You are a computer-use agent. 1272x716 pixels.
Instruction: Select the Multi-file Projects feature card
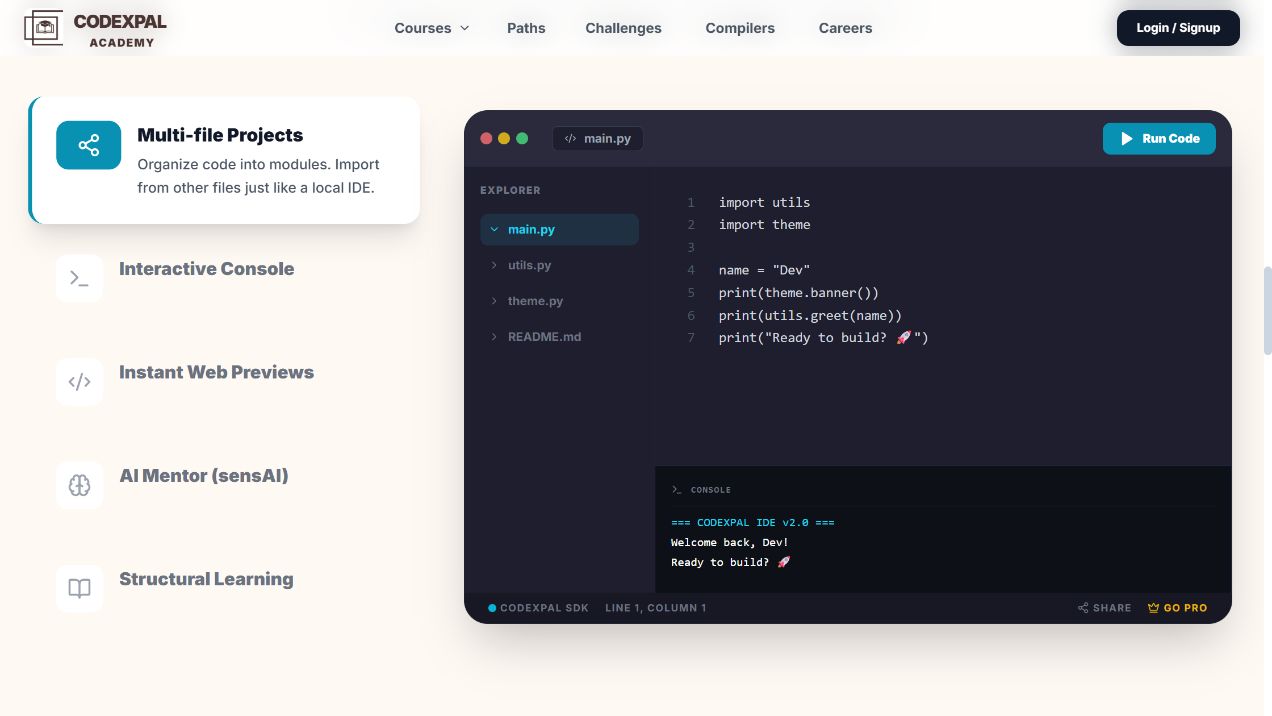225,160
